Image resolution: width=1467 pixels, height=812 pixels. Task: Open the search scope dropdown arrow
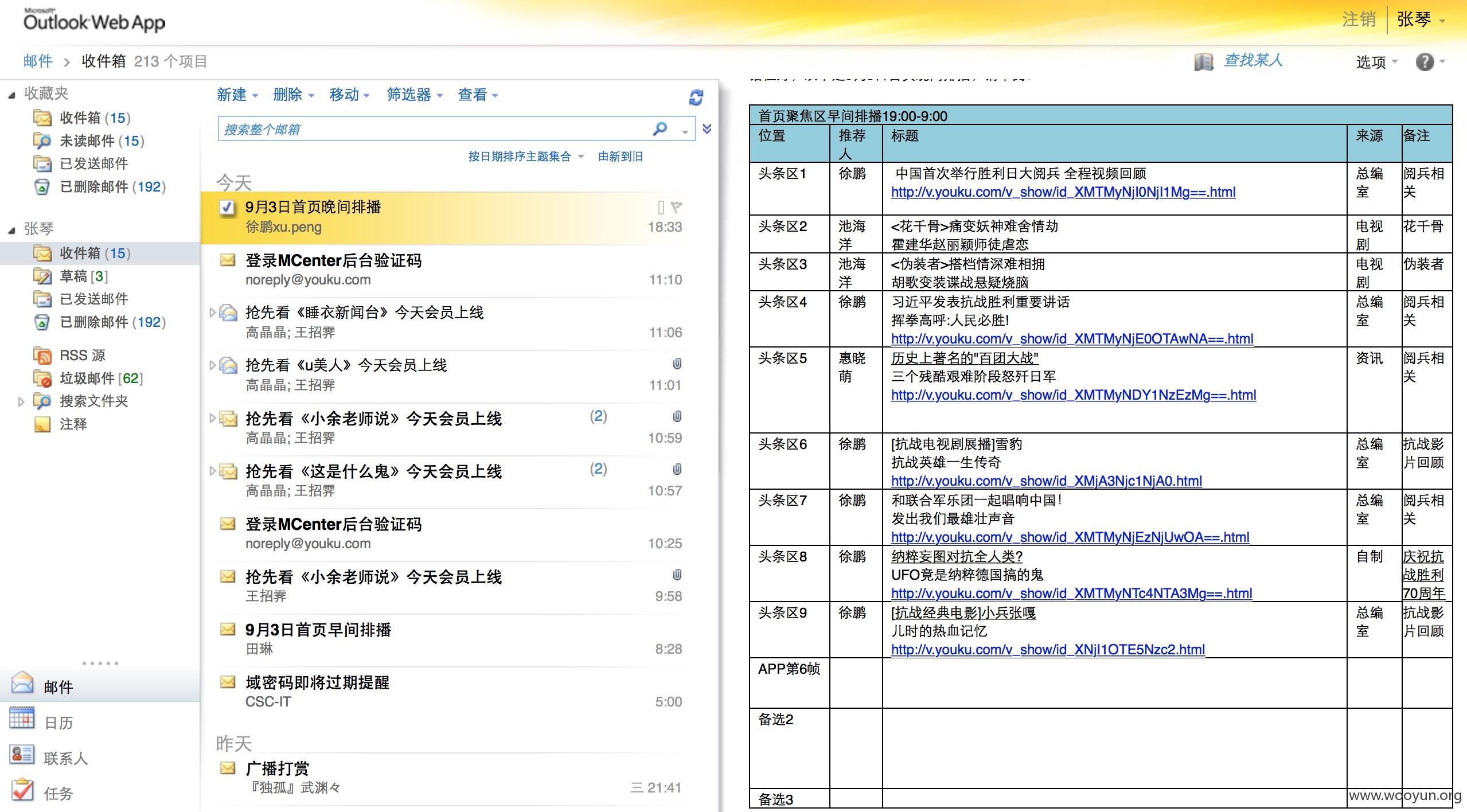pyautogui.click(x=685, y=132)
